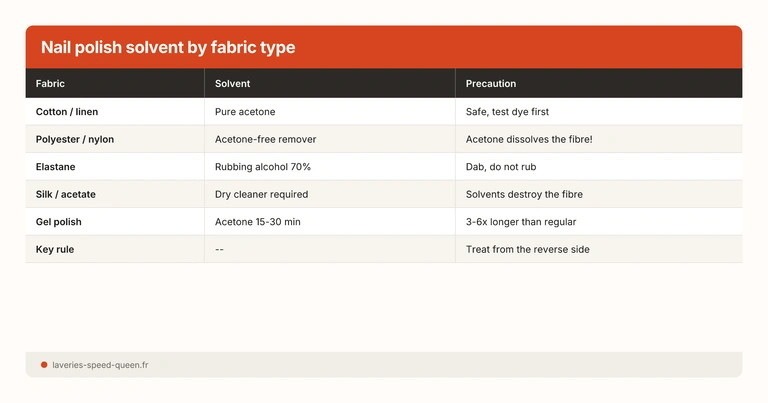Select the 'Polyester / nylon' row label
The width and height of the screenshot is (768, 403).
pos(75,139)
